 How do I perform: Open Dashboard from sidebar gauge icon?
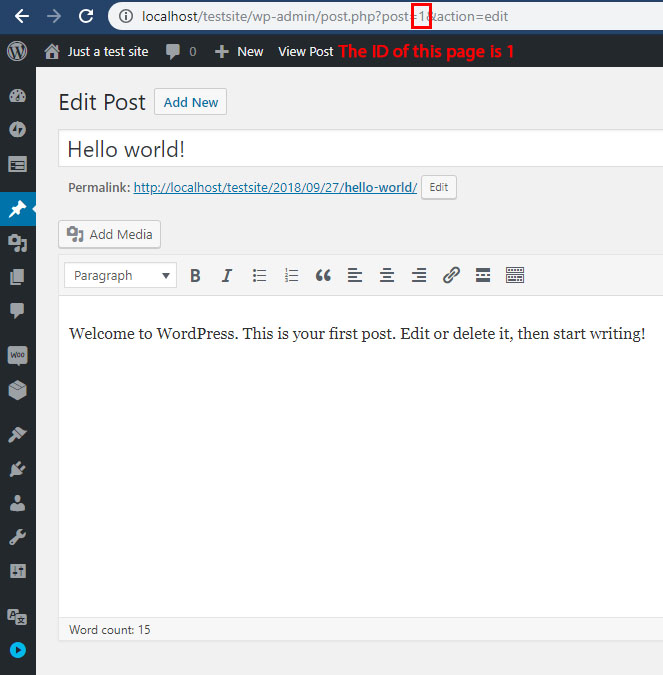(18, 96)
